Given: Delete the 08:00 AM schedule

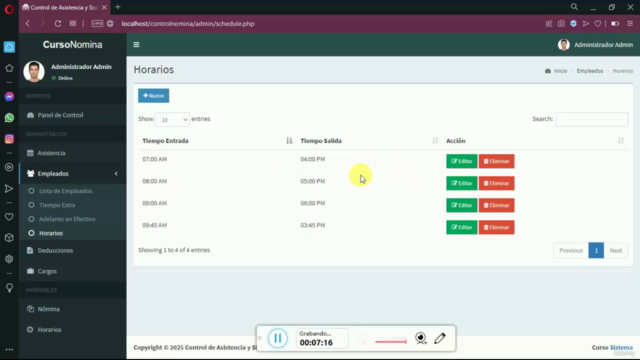Looking at the screenshot, I should (496, 183).
